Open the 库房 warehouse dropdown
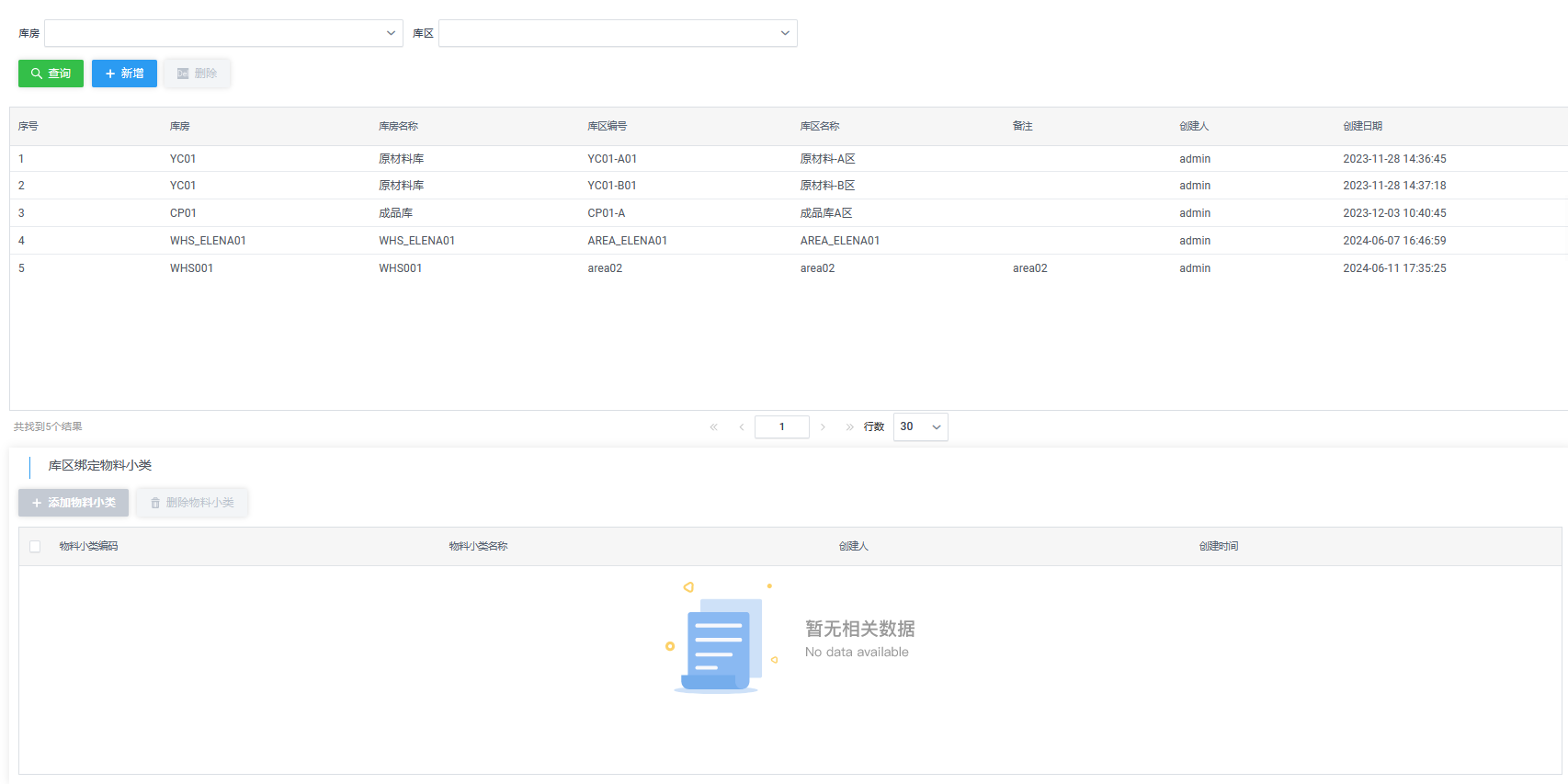Screen dimensions: 1568x784 pos(223,33)
